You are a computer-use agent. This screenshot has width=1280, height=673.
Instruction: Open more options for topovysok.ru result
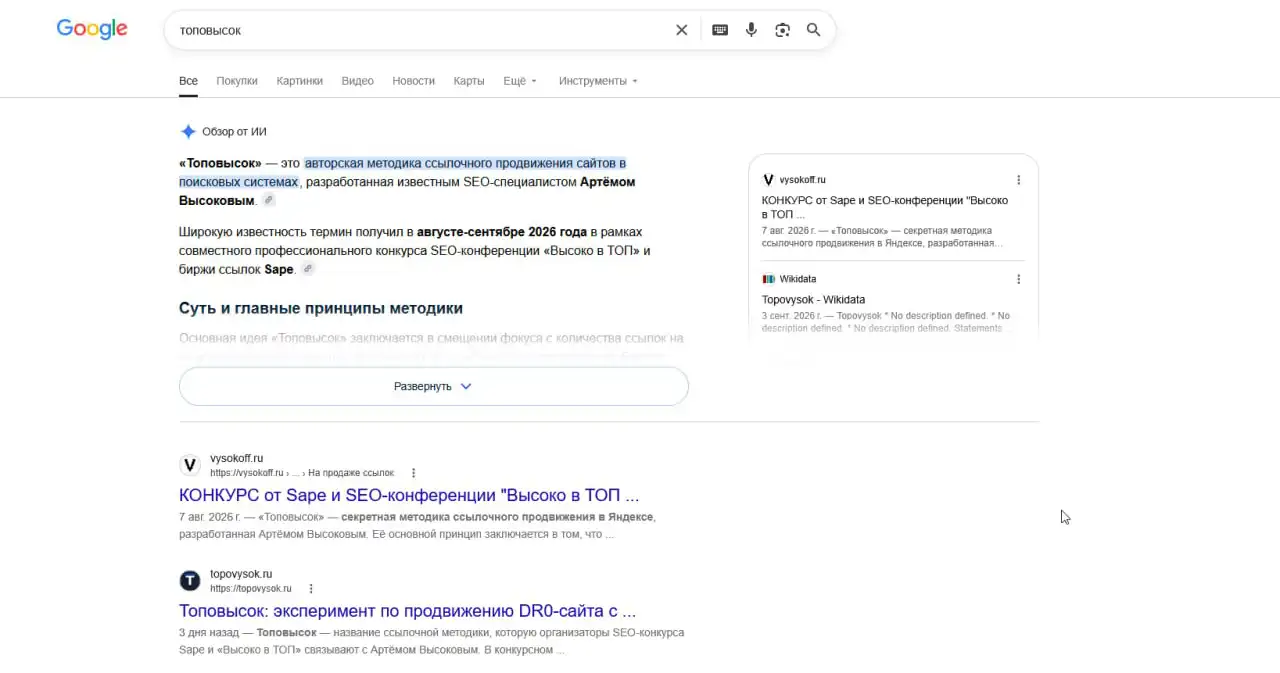(311, 589)
